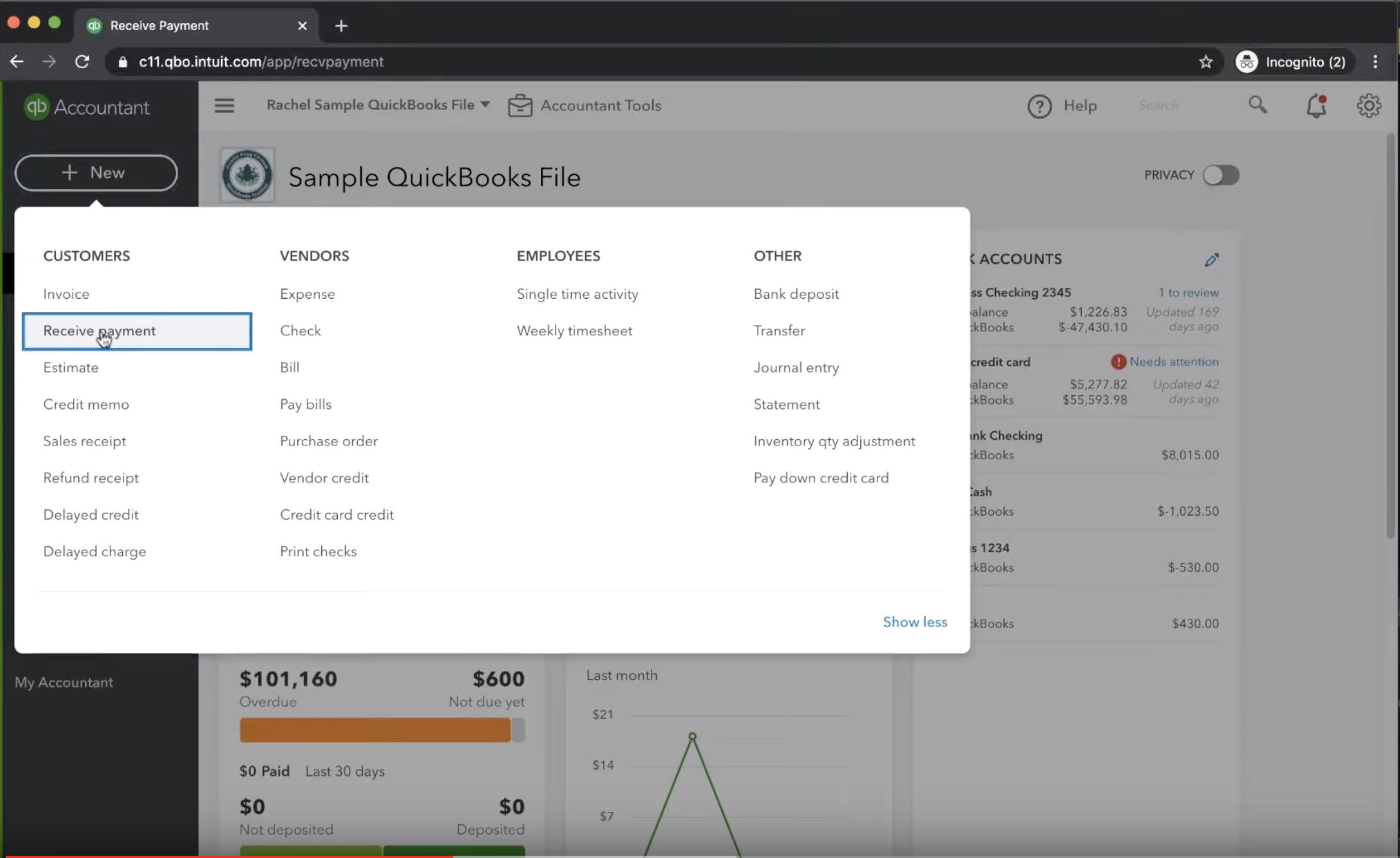
Task: Open Delayed charge entry
Action: (94, 551)
